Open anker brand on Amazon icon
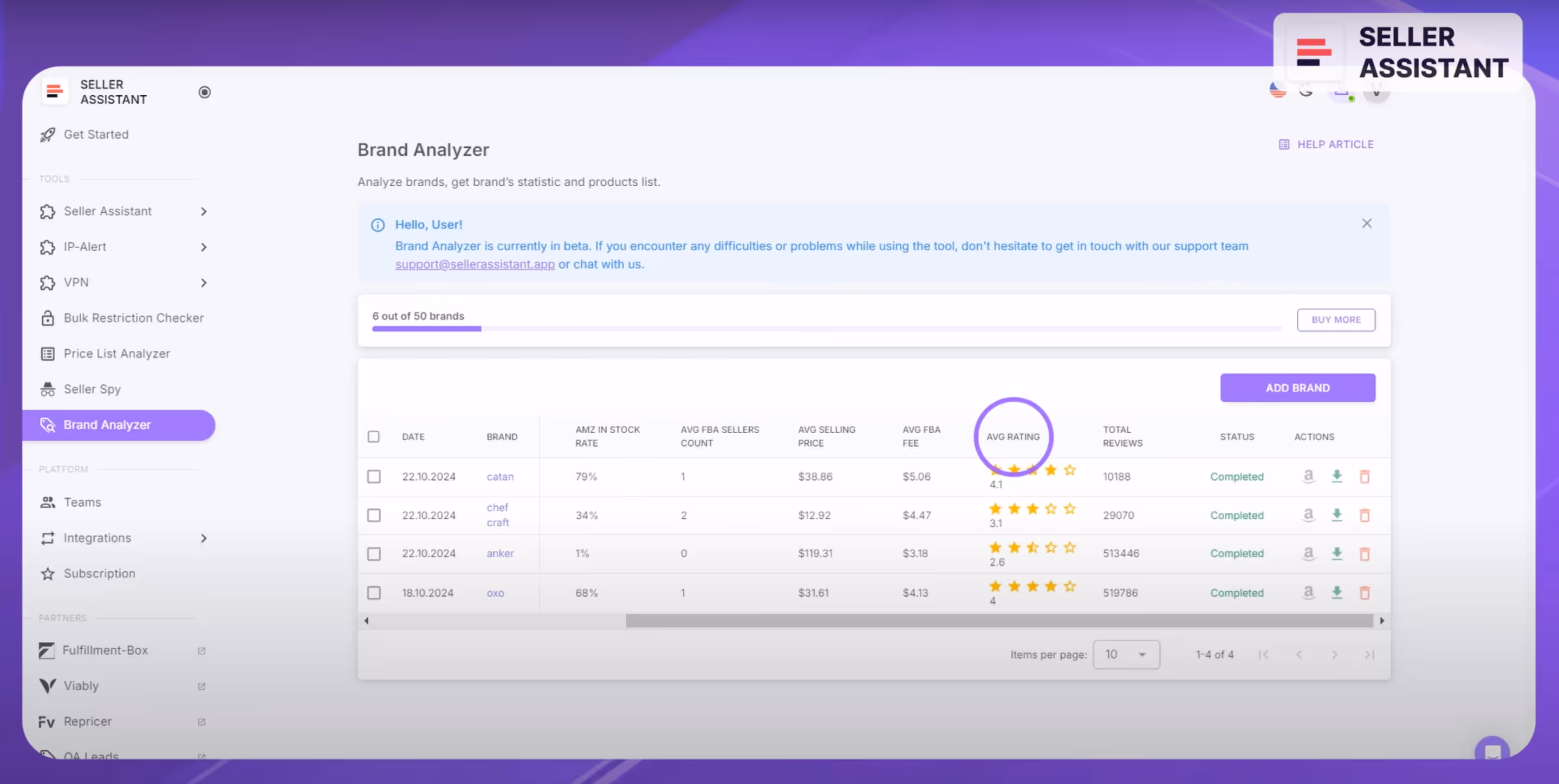The image size is (1559, 784). point(1308,553)
